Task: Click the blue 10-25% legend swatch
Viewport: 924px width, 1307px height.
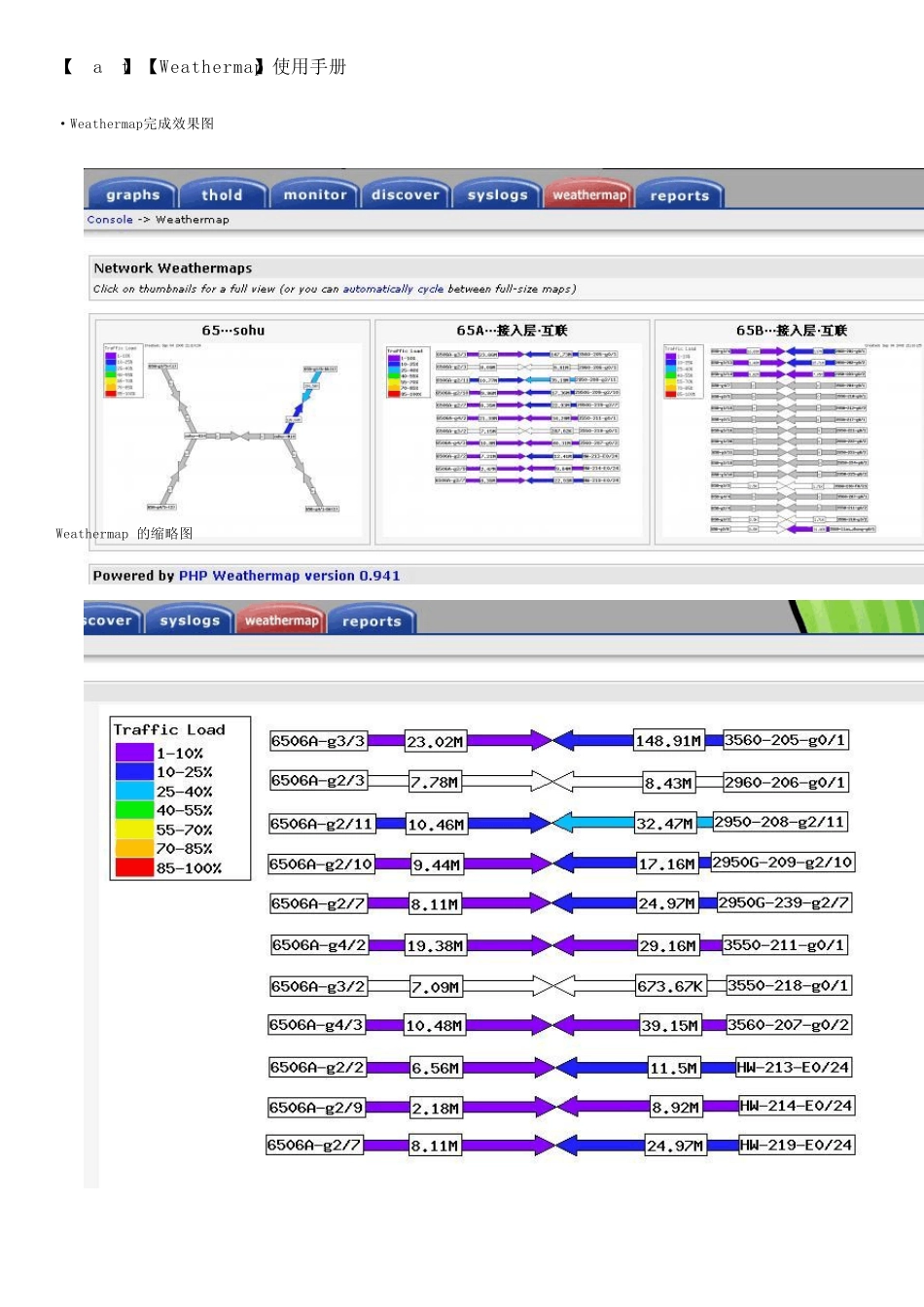Action: [134, 772]
